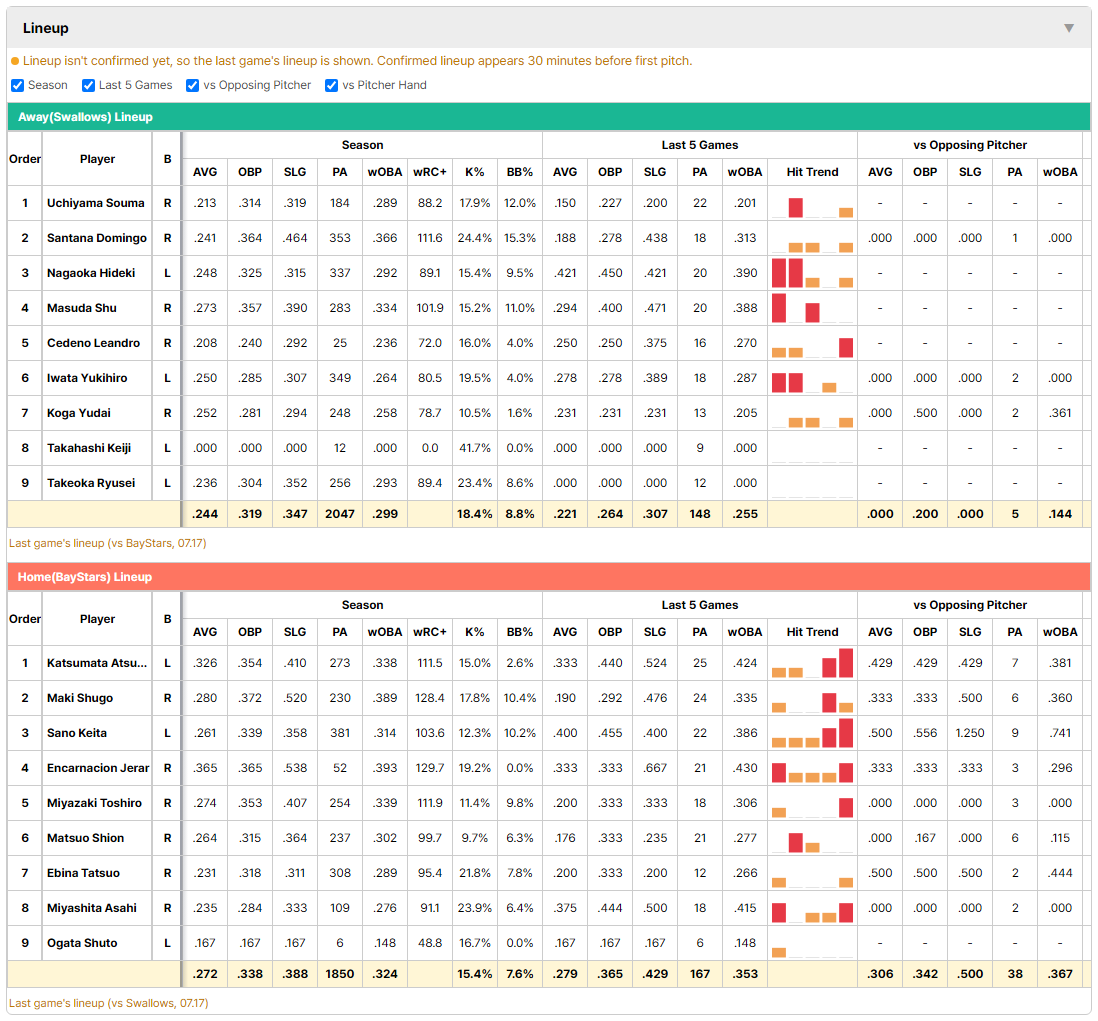Click Katsumata hit trend chart

tap(812, 663)
